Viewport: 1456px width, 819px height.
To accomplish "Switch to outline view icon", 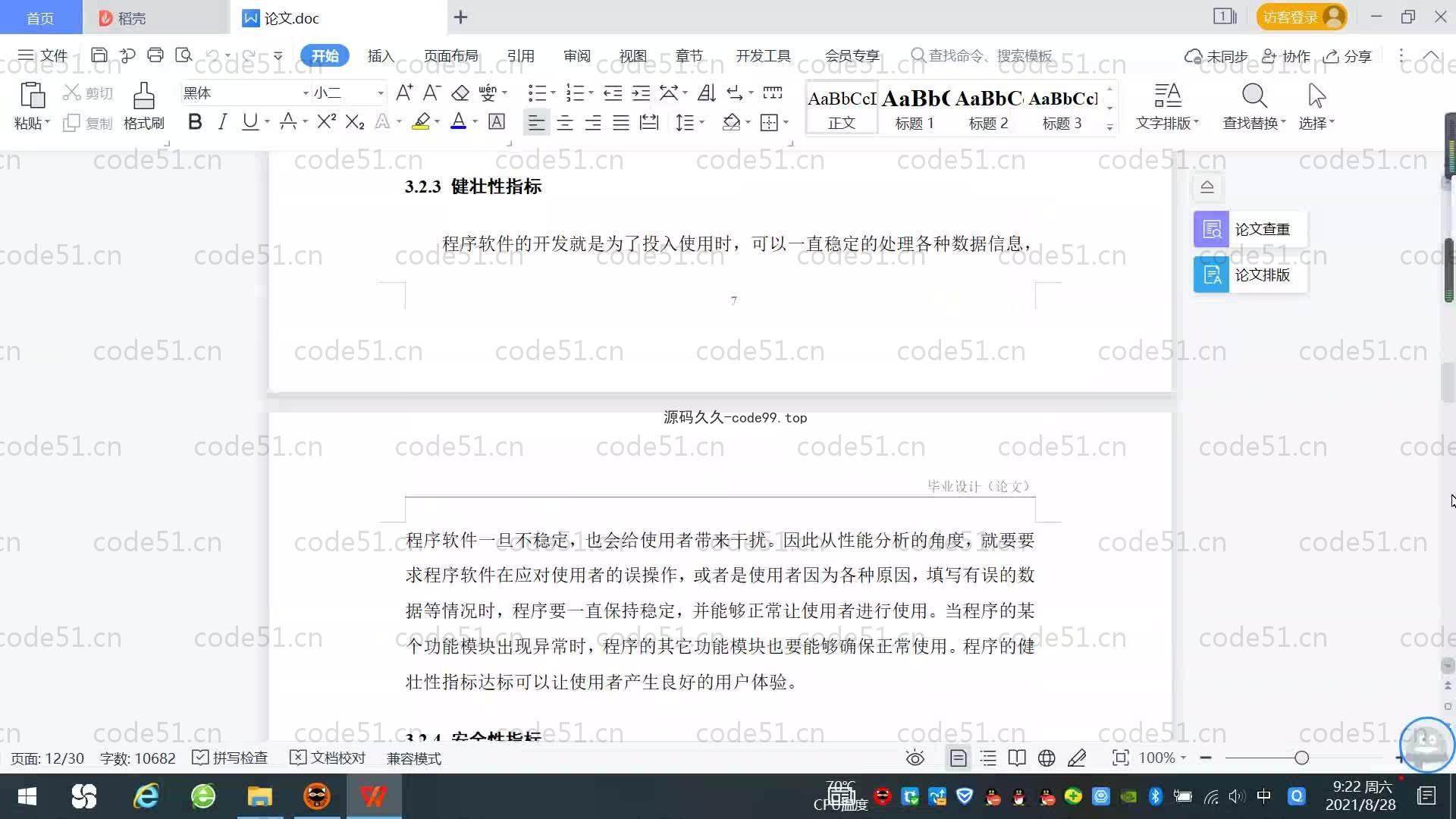I will [x=988, y=758].
